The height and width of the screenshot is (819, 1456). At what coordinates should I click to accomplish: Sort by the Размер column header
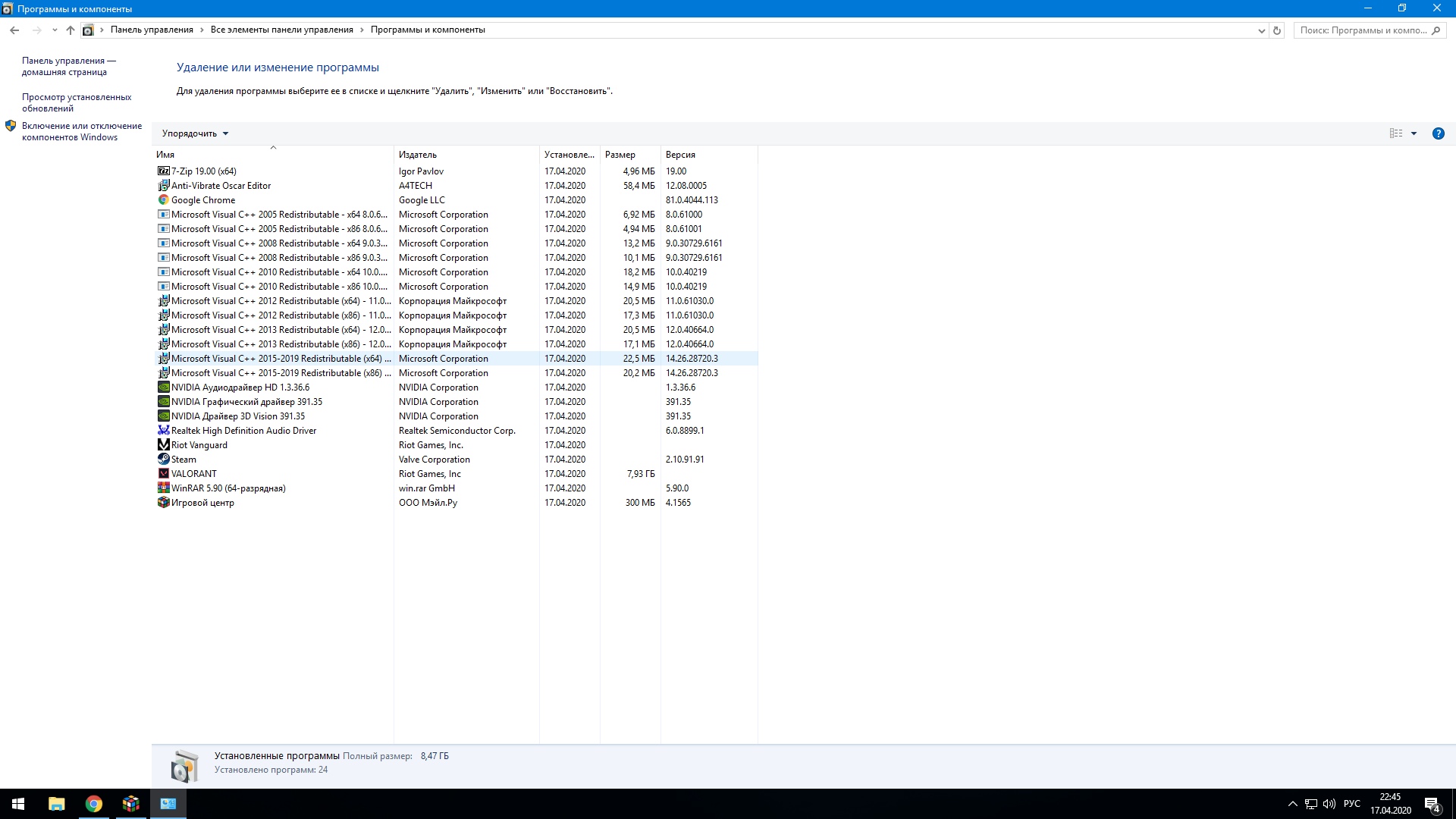tap(630, 155)
